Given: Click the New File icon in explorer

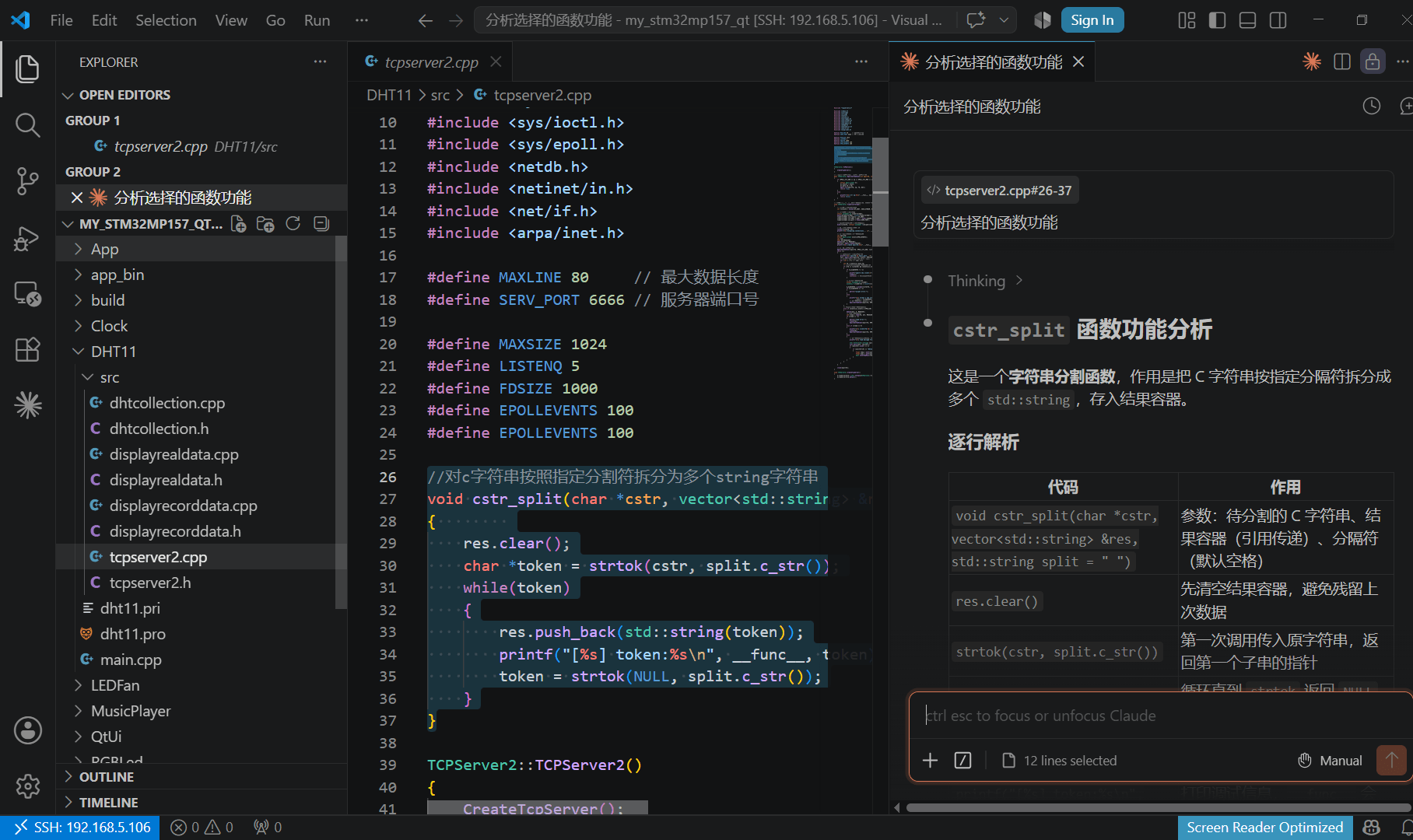Looking at the screenshot, I should [x=239, y=224].
